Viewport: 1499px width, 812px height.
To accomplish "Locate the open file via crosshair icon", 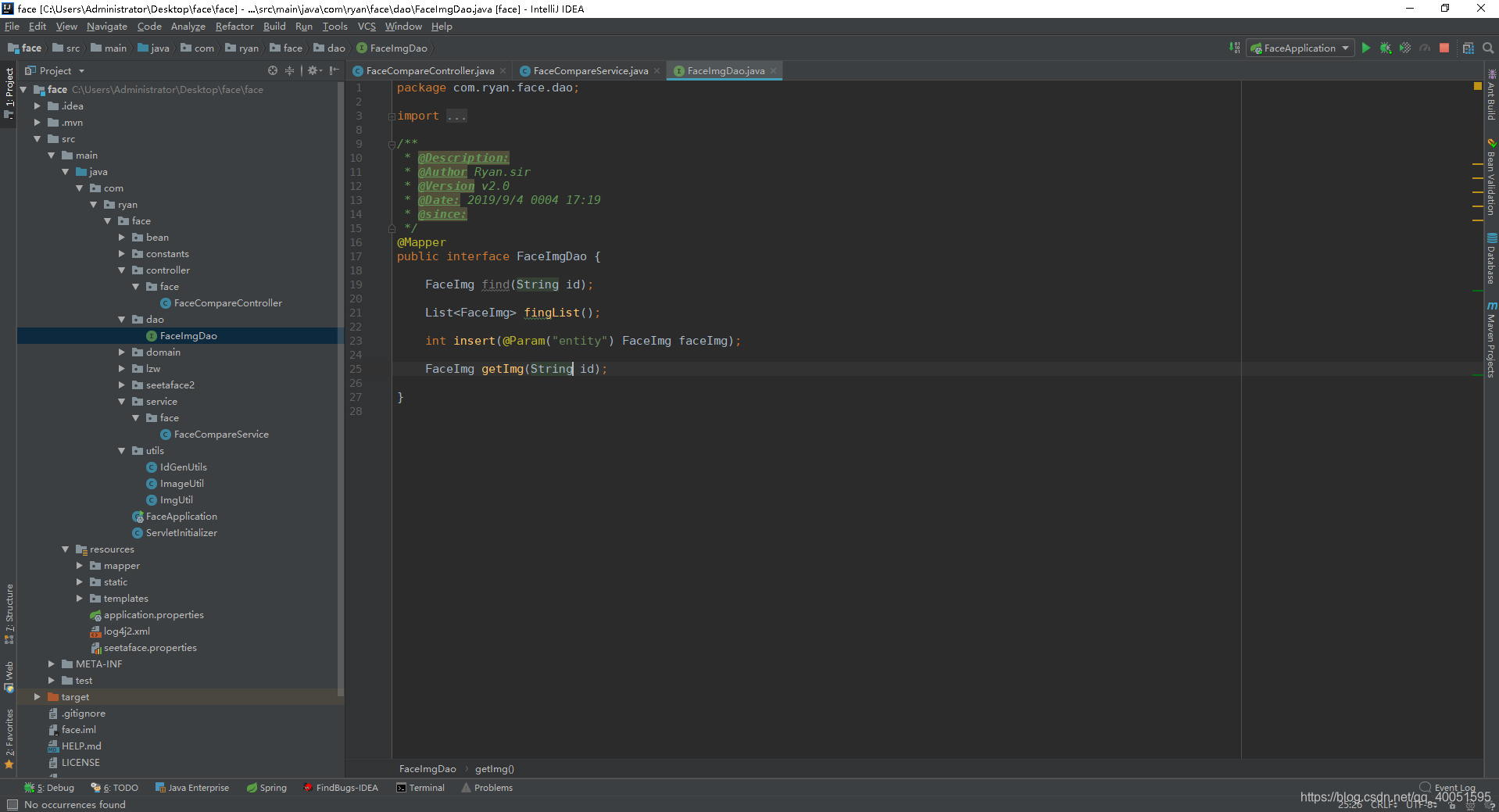I will pos(273,70).
